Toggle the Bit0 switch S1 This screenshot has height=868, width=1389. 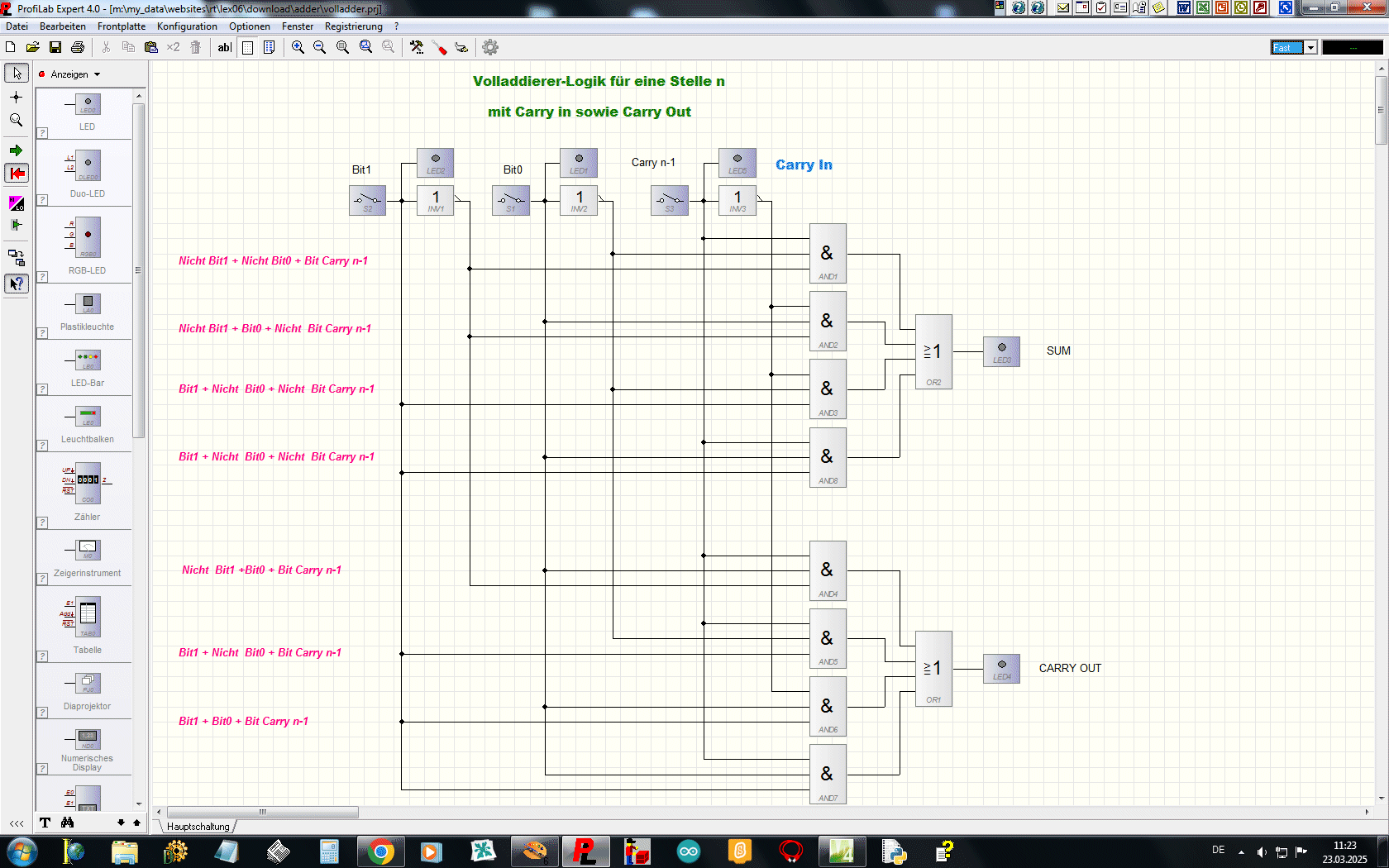pyautogui.click(x=511, y=201)
